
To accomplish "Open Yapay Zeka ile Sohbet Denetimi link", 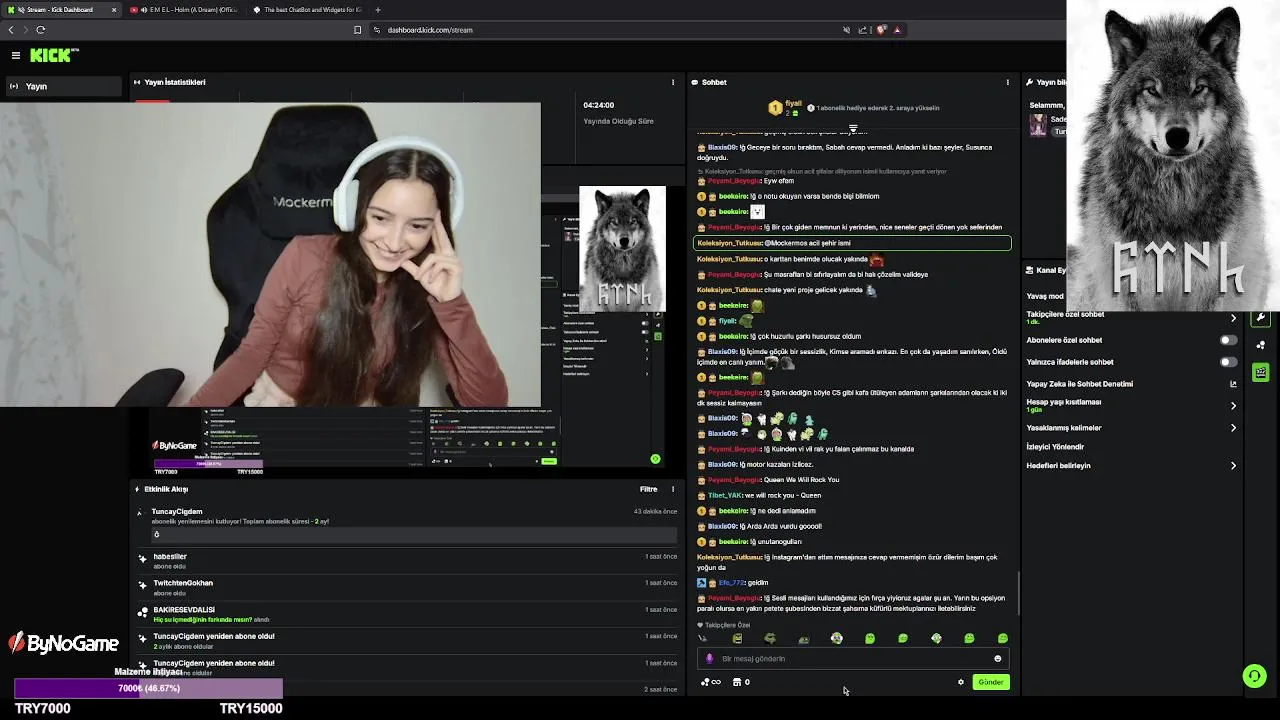I will [x=1132, y=384].
